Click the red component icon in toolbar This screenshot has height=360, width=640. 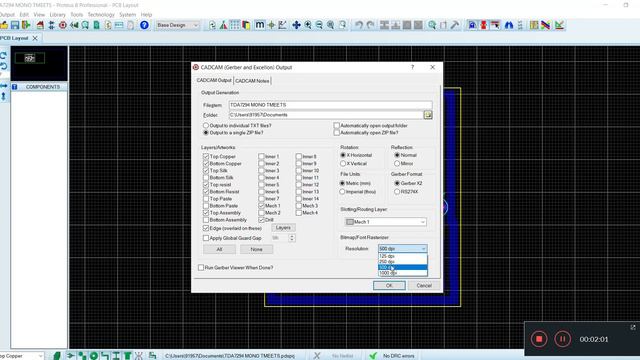pos(484,25)
